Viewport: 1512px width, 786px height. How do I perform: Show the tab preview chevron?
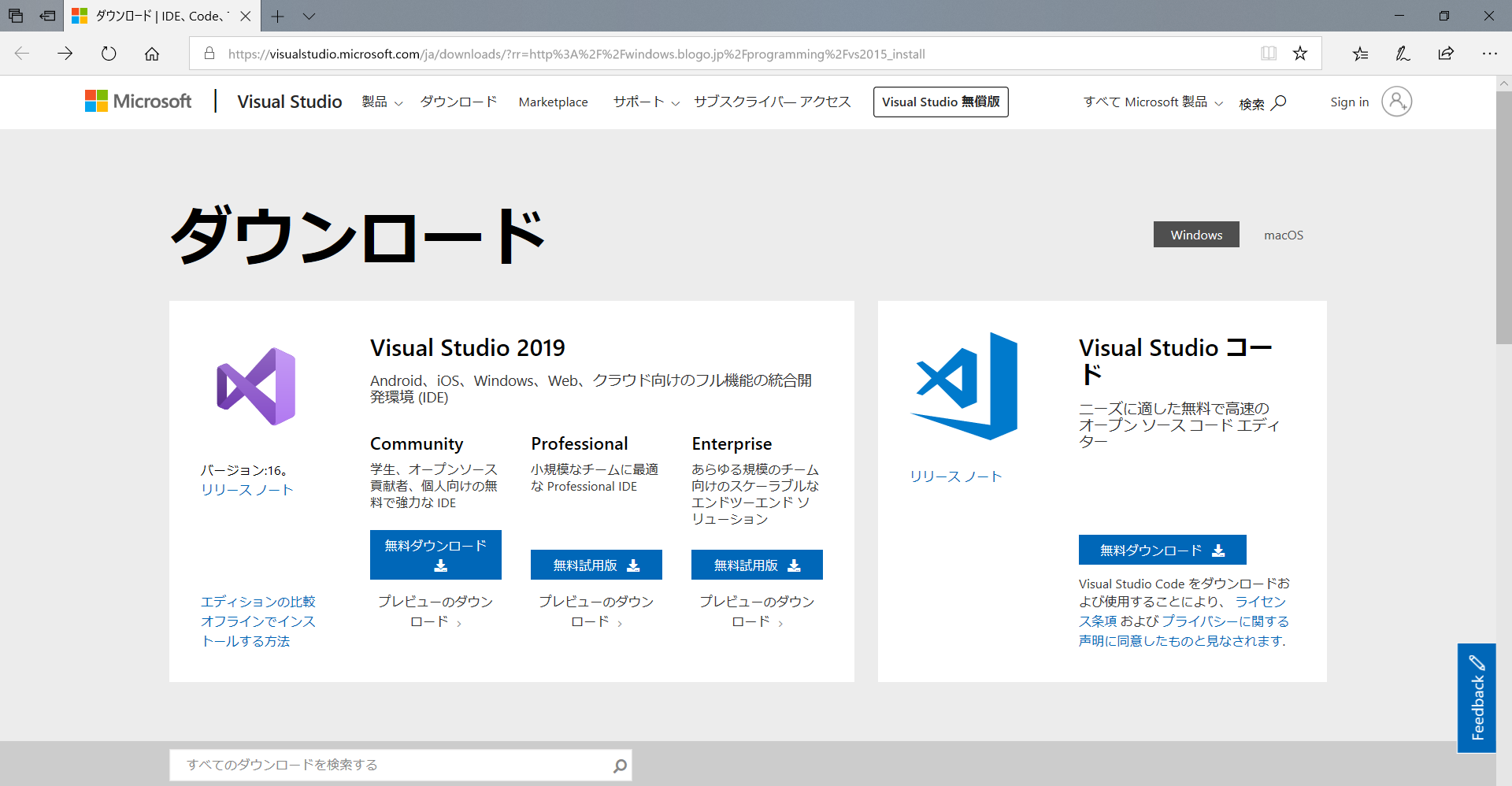tap(309, 16)
